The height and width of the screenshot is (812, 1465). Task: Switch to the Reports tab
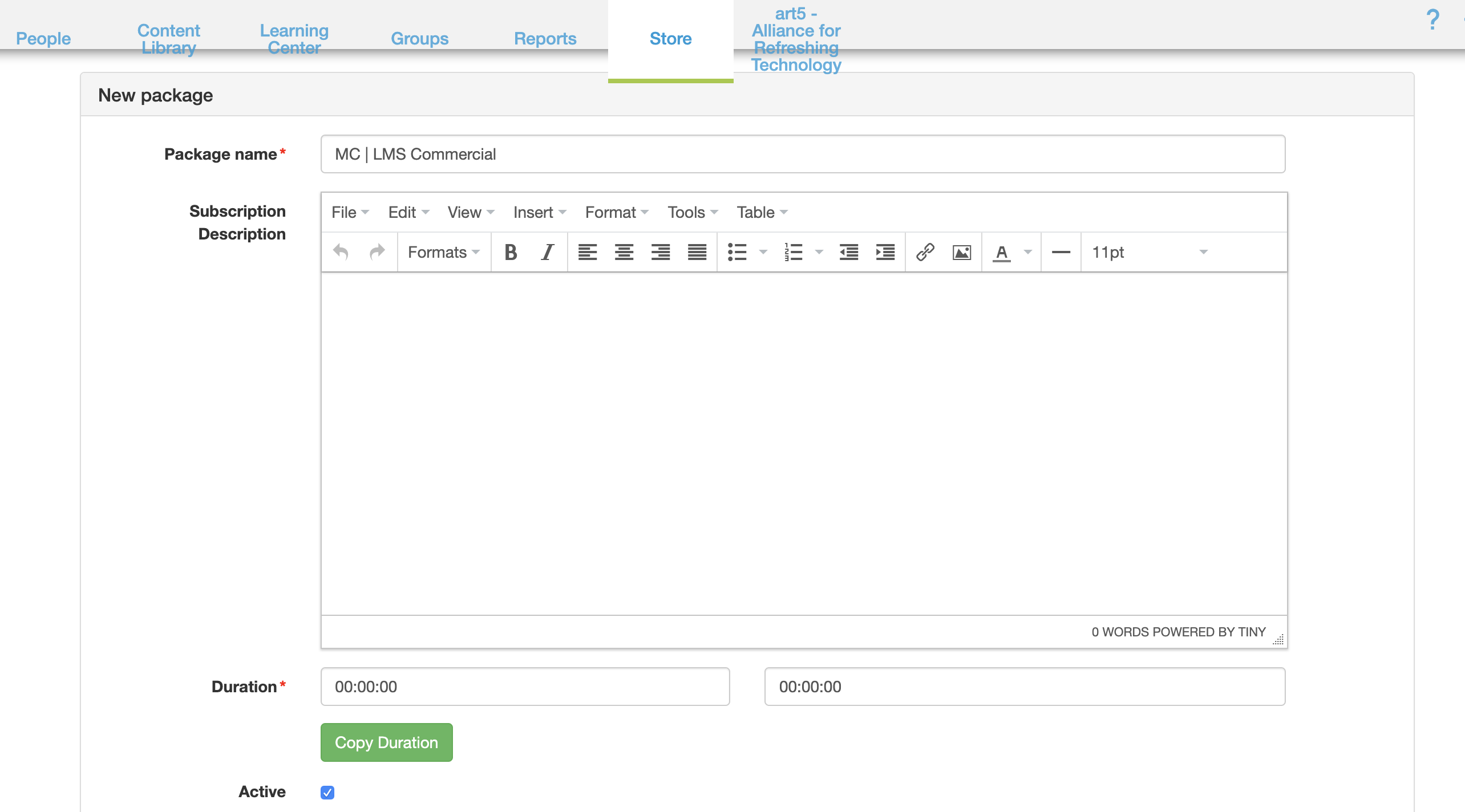[545, 39]
